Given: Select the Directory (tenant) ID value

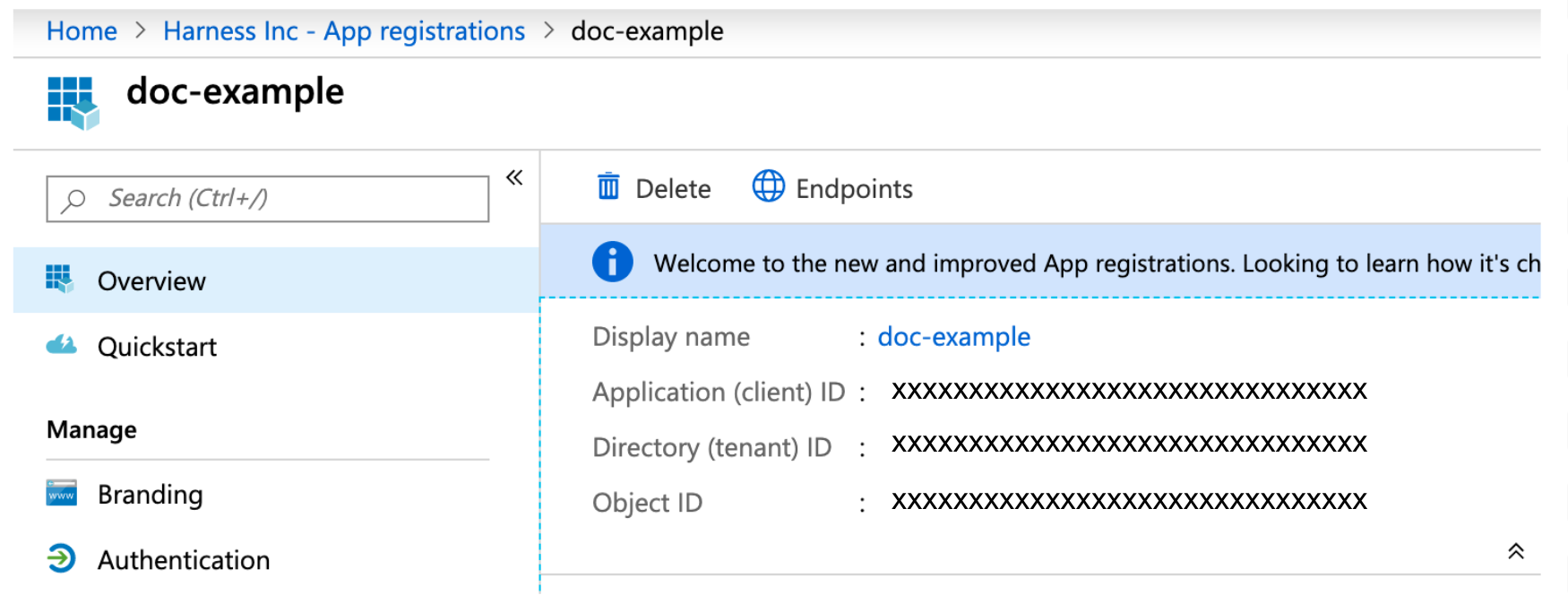Looking at the screenshot, I should click(x=1128, y=444).
